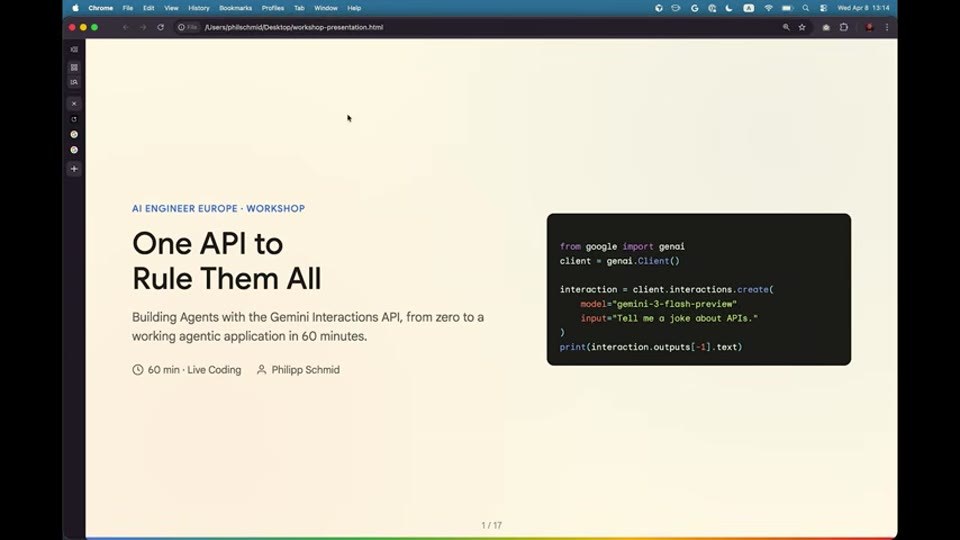
Task: Click the profile avatar in Chrome toolbar
Action: click(x=869, y=27)
